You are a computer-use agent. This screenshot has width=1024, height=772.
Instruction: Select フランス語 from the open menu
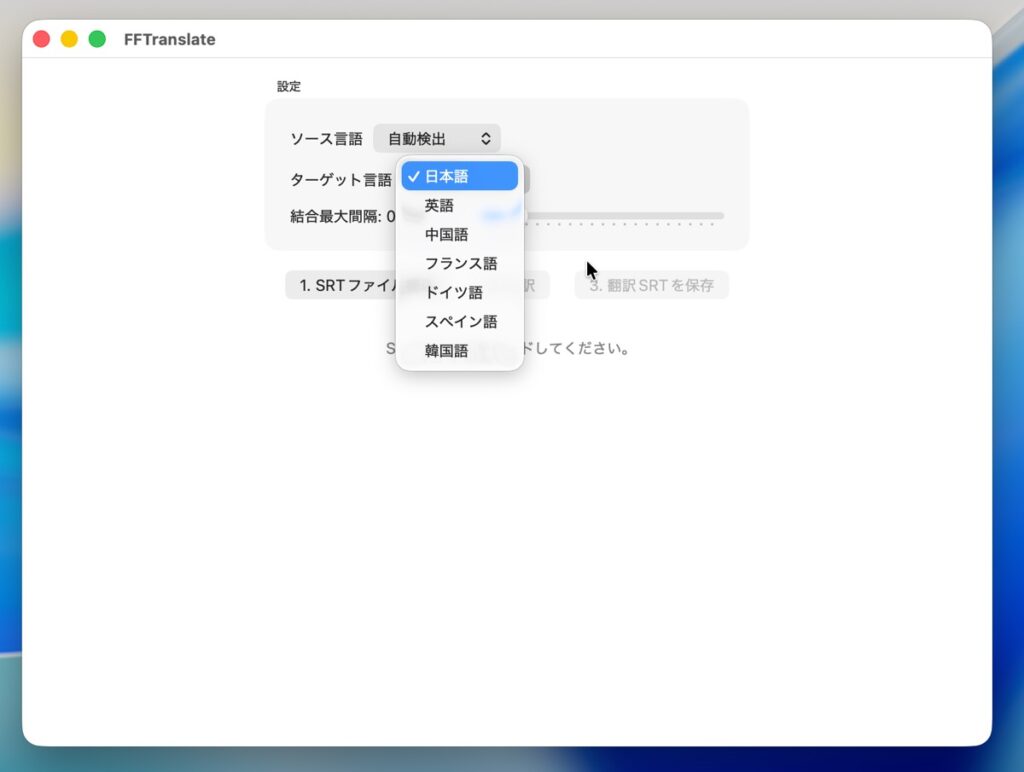pos(459,264)
